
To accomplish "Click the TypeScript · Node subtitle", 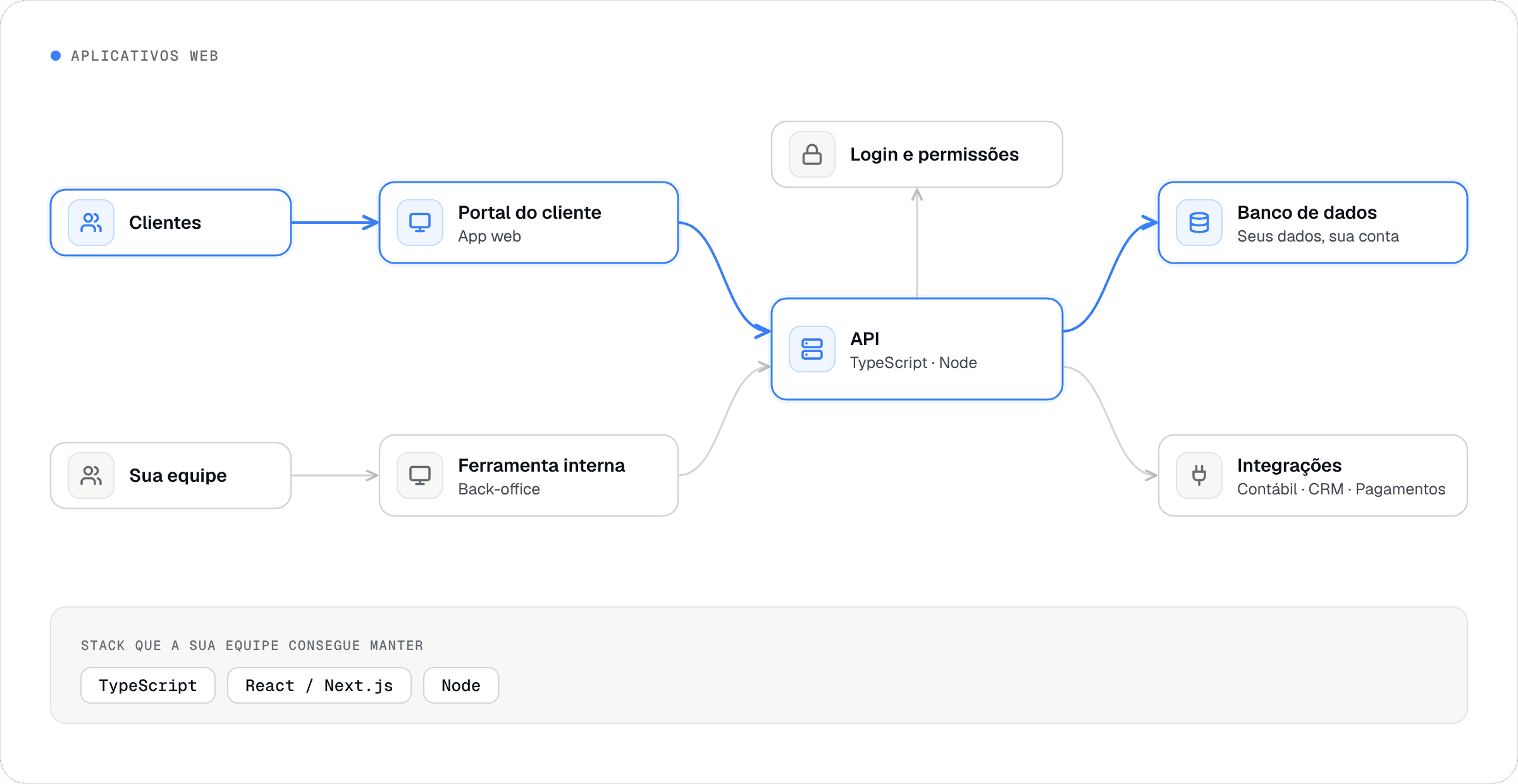I will pos(913,363).
